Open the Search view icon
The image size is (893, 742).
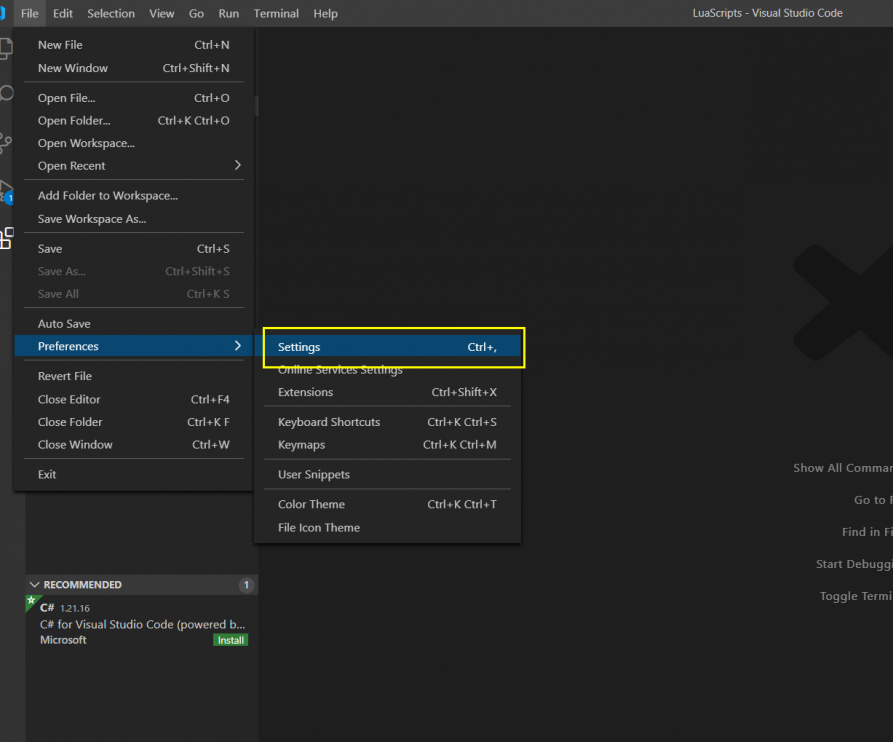tap(6, 94)
